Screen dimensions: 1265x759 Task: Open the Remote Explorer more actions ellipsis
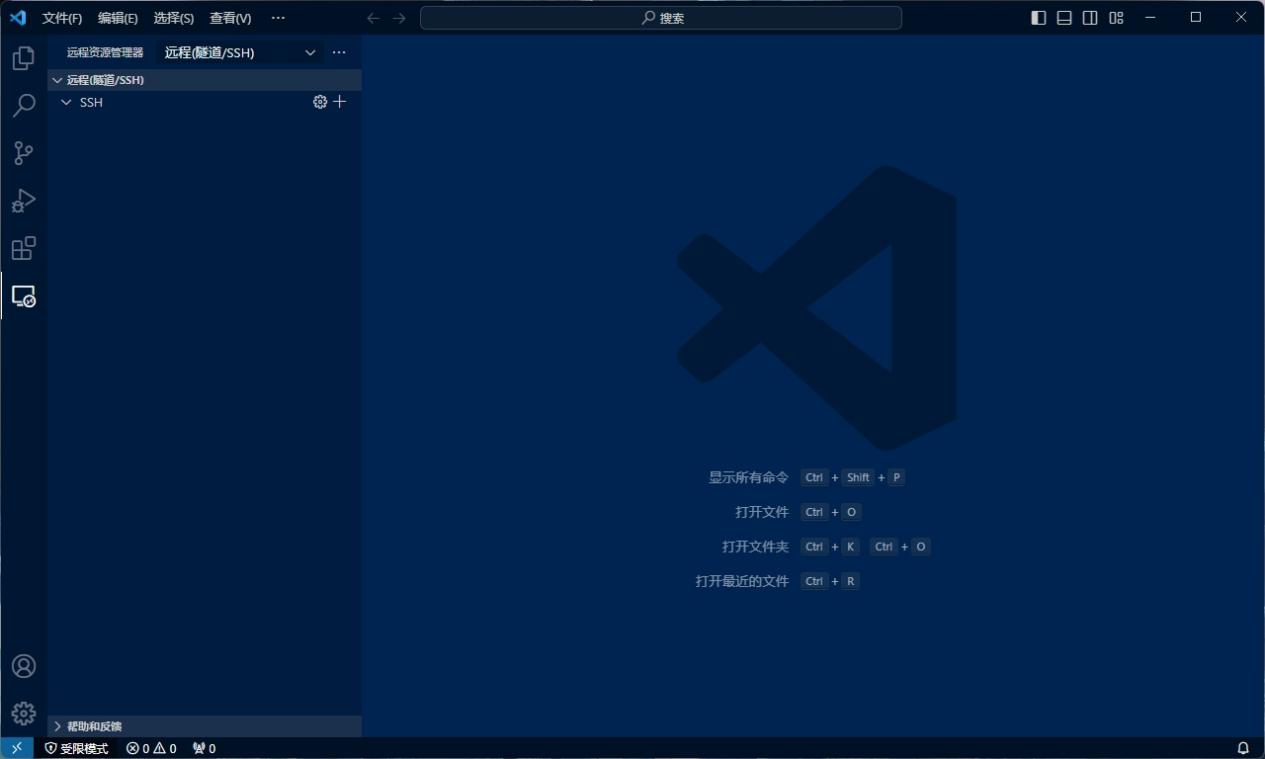[339, 52]
